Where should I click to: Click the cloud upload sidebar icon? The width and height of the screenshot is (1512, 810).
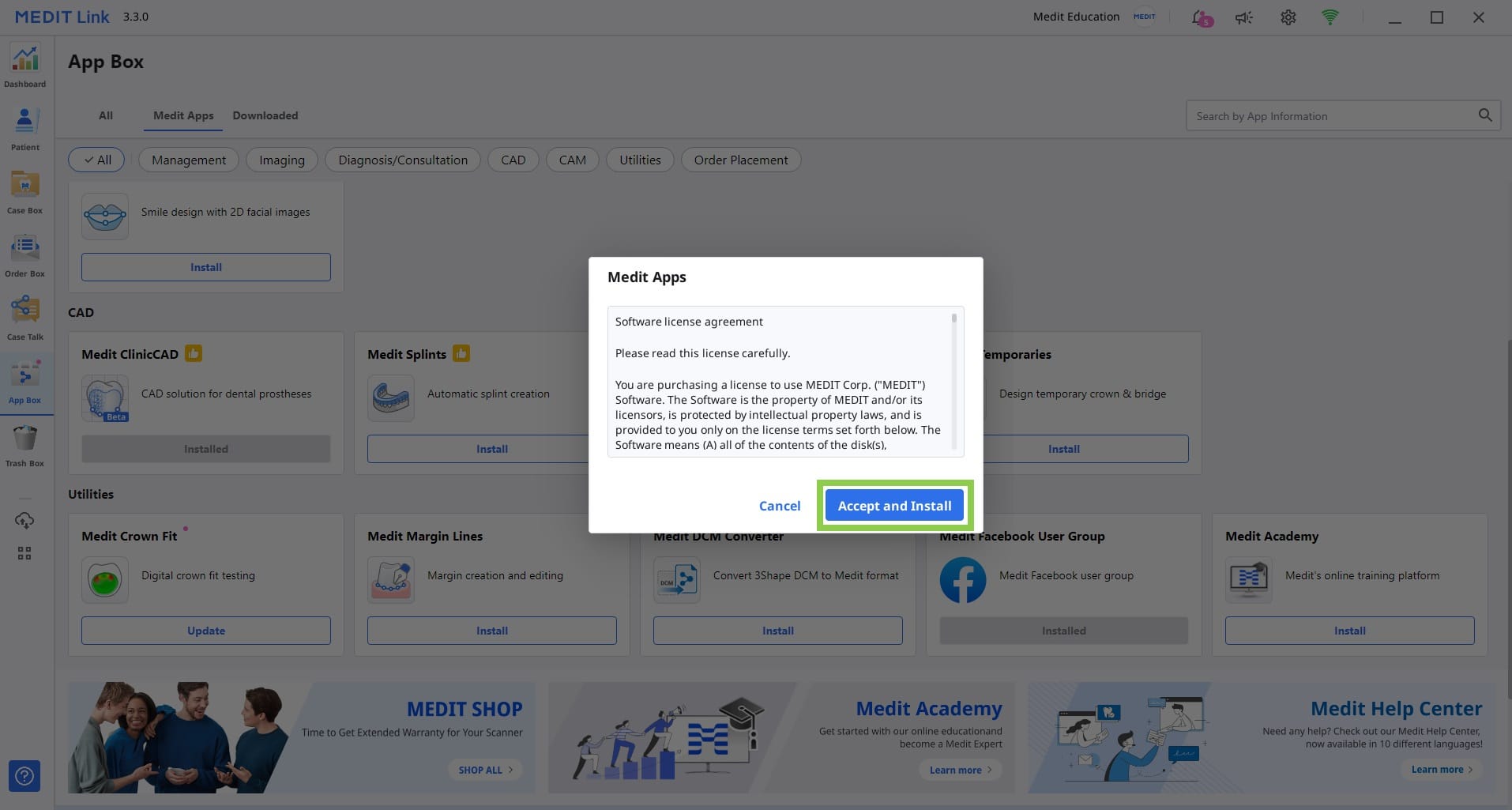click(24, 520)
